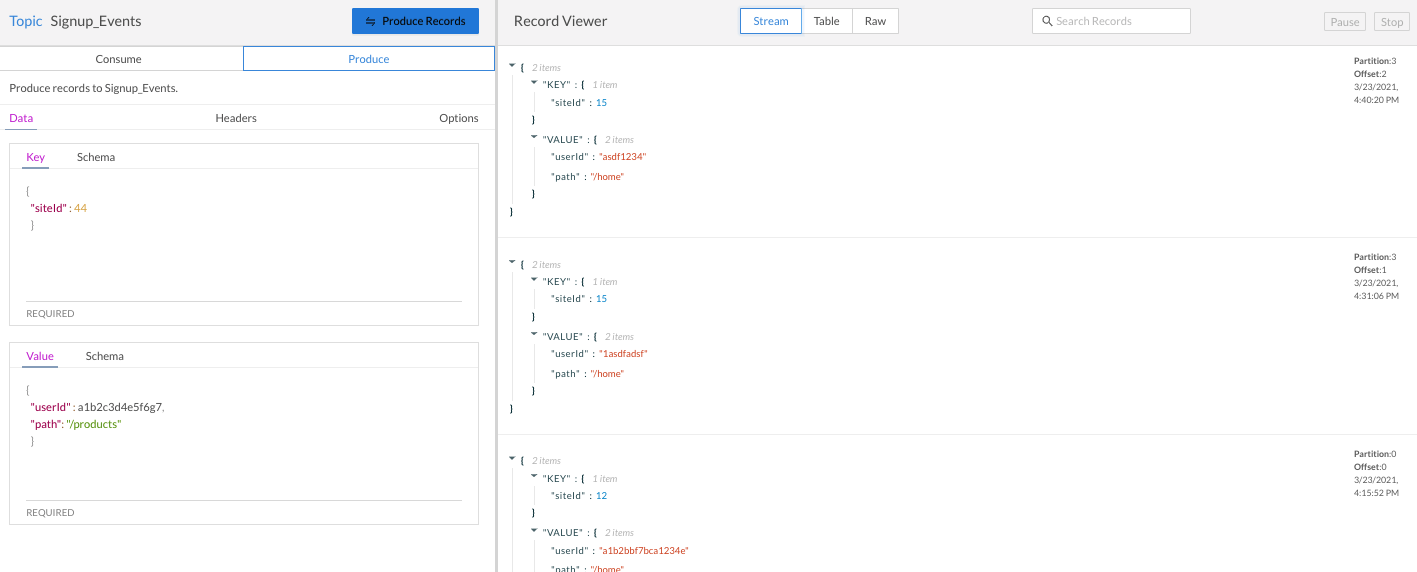Click inside the Value JSON editor area
This screenshot has width=1417, height=572.
(x=244, y=438)
